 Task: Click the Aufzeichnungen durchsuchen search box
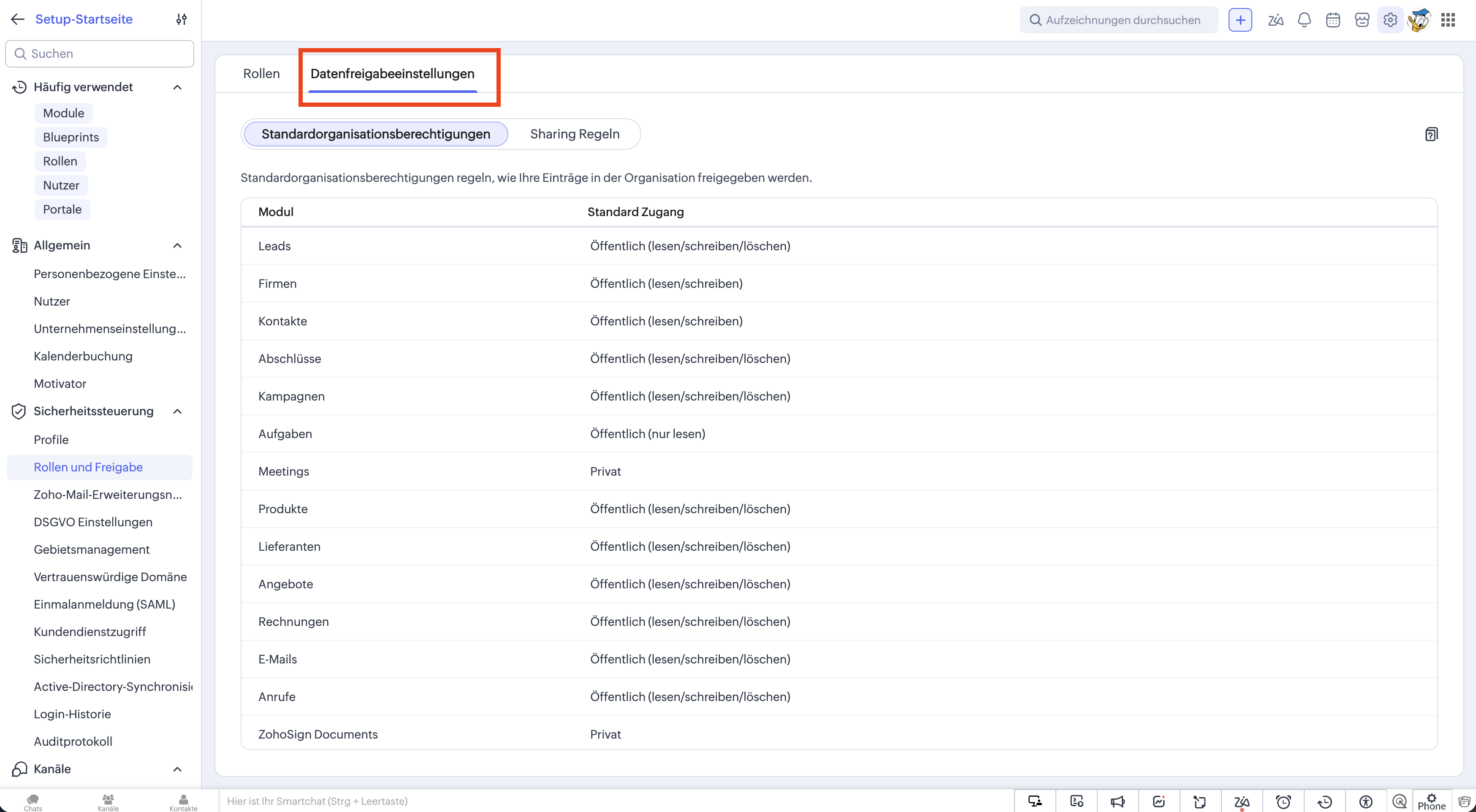point(1118,20)
